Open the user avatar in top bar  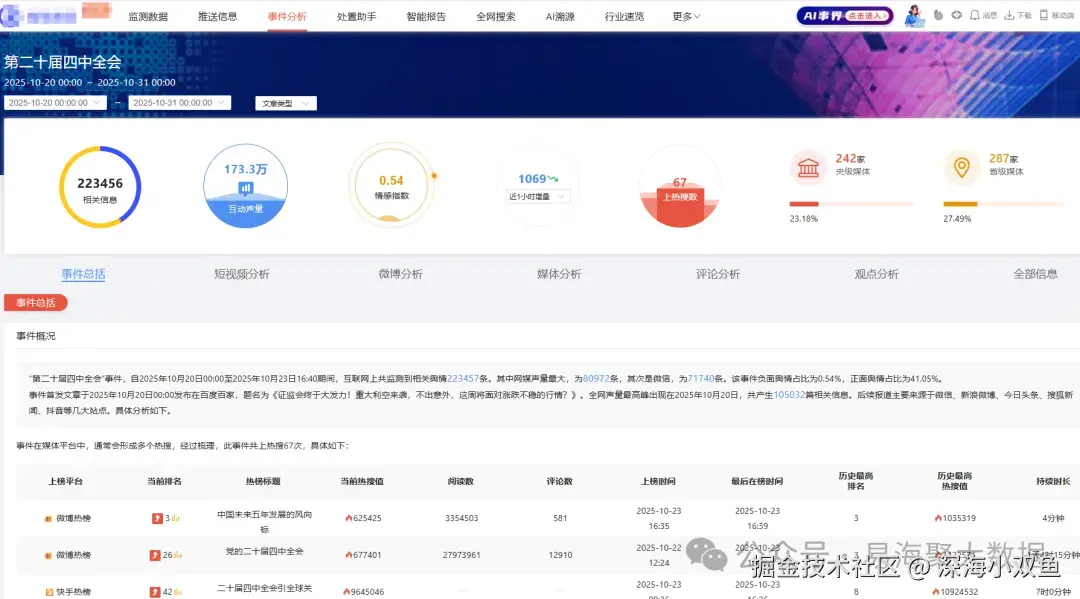914,14
